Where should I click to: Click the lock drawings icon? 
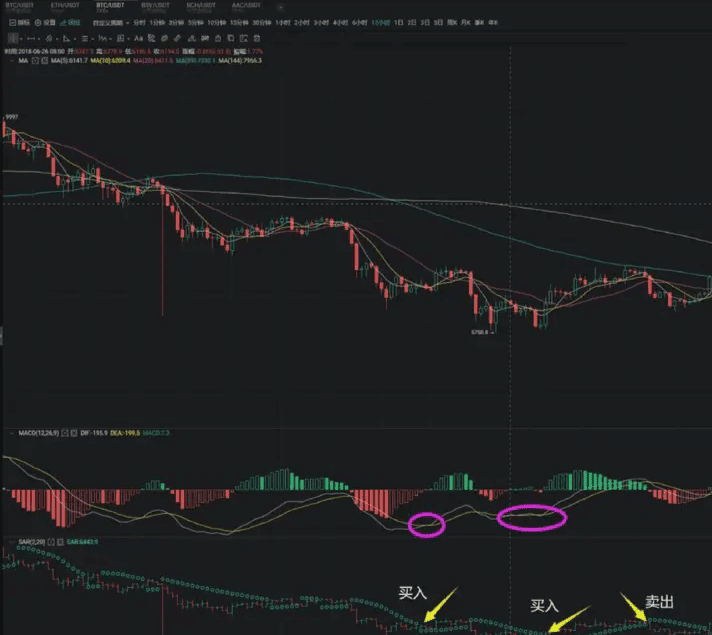click(218, 39)
